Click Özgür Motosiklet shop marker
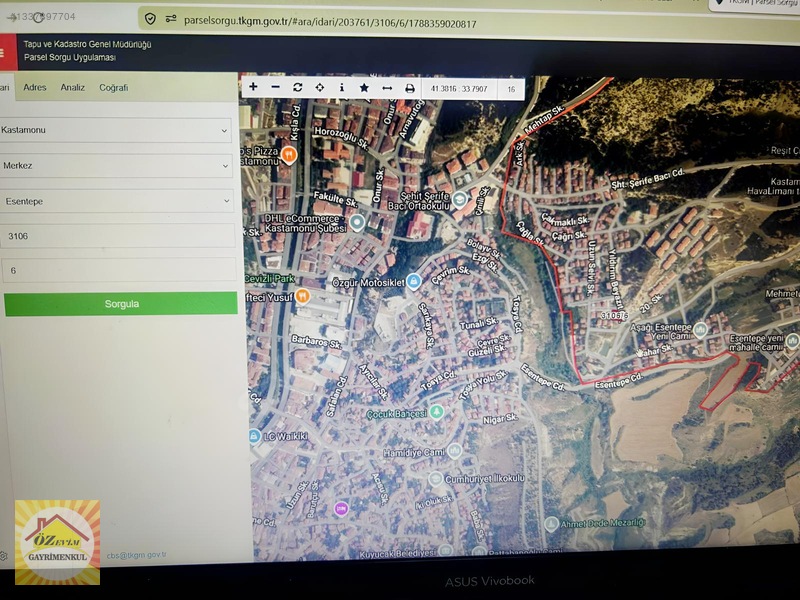Viewport: 800px width, 600px height. (413, 281)
